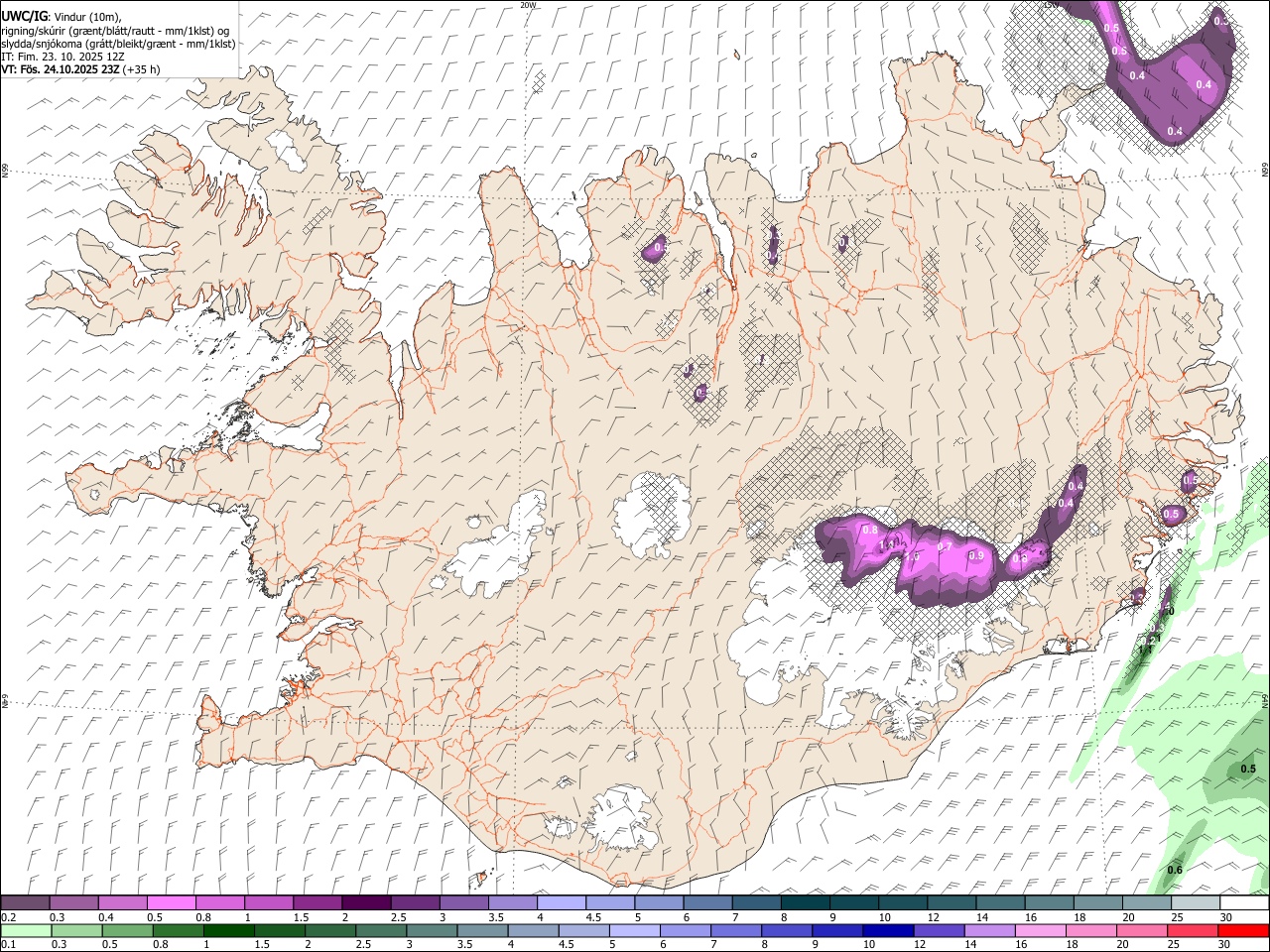Pick lower legend light pink swatch at 16

coord(1041,930)
